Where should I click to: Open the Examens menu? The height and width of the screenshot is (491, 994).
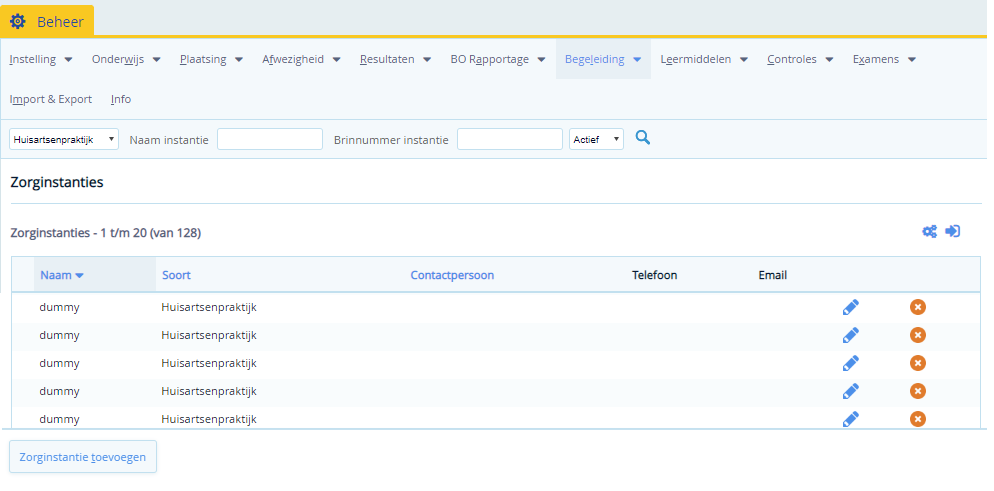[x=884, y=59]
